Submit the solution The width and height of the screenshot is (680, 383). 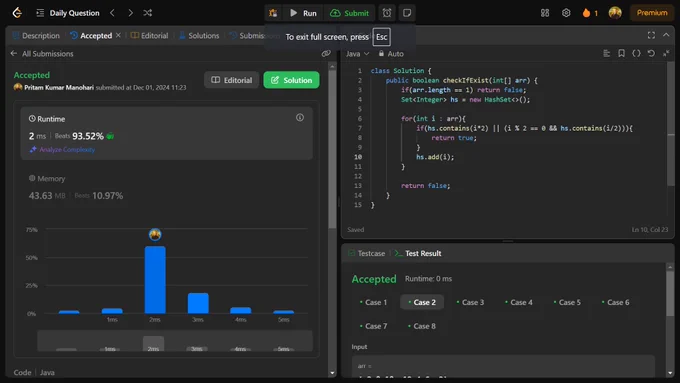coord(349,13)
